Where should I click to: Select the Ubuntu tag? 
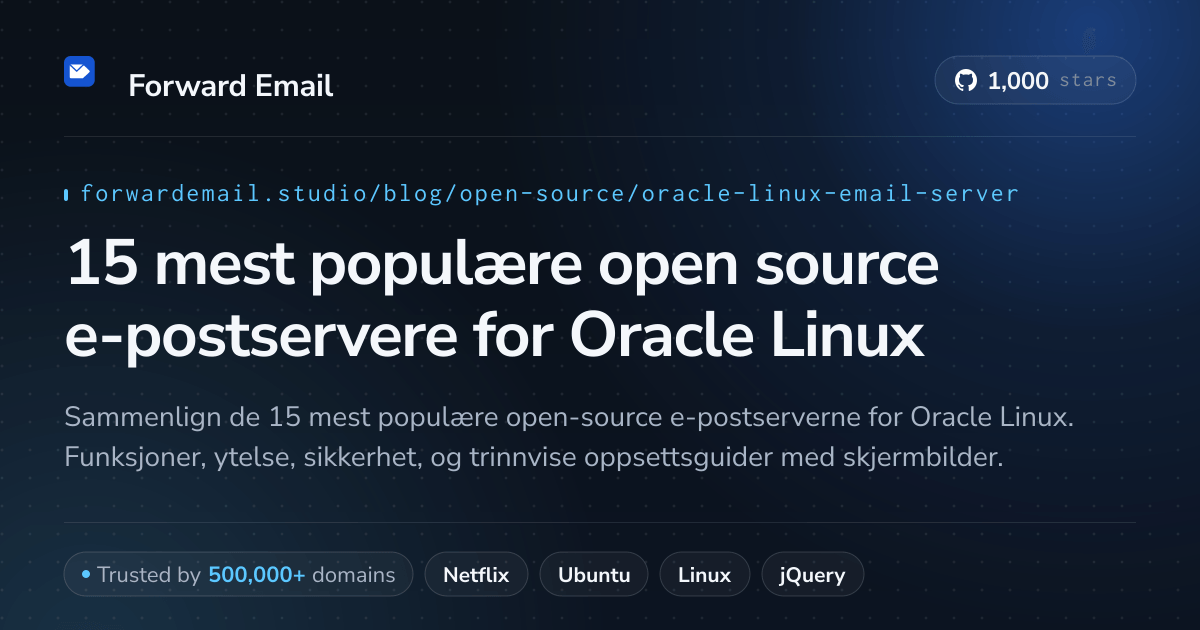pos(594,575)
